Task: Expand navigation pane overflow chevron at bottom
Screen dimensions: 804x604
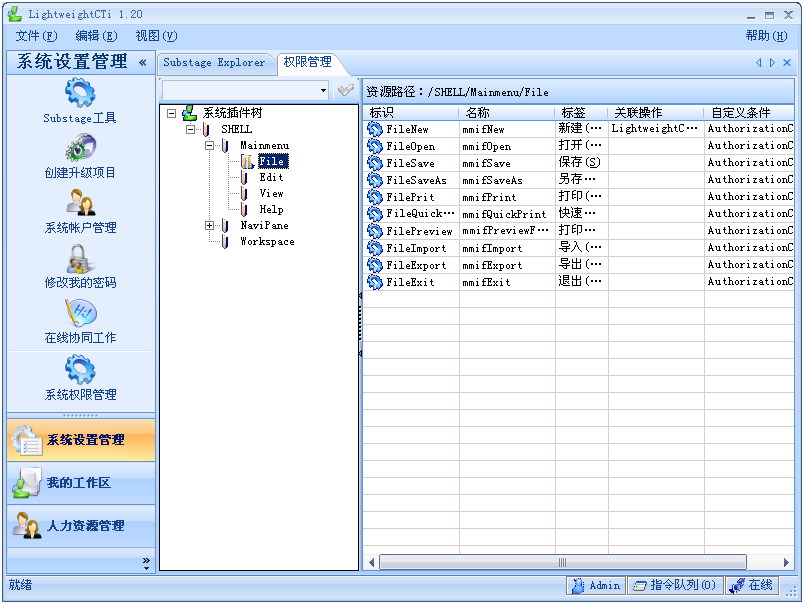Action: click(x=146, y=563)
